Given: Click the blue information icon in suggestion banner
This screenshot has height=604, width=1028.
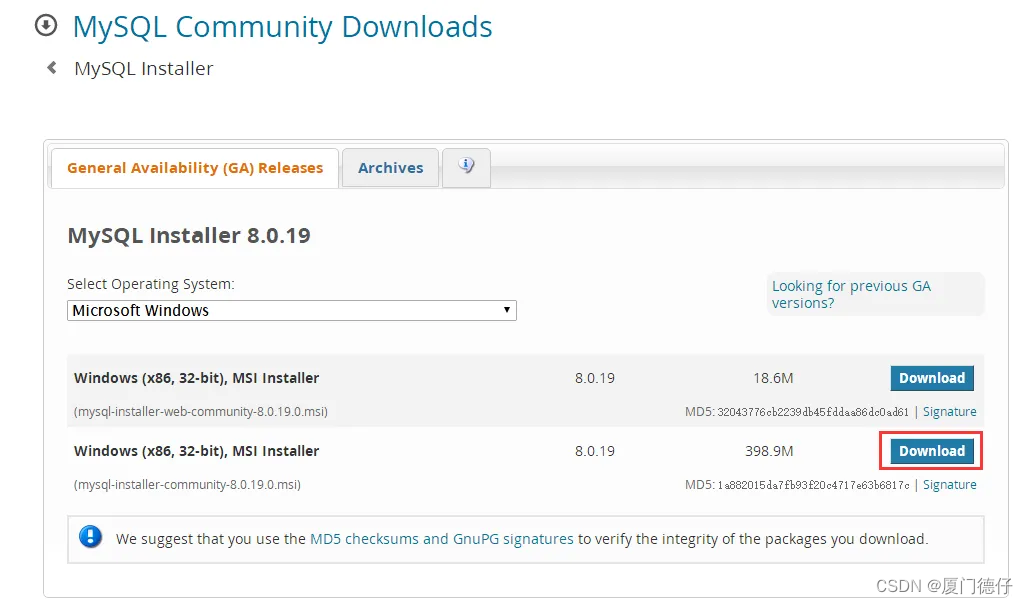Looking at the screenshot, I should coord(90,537).
